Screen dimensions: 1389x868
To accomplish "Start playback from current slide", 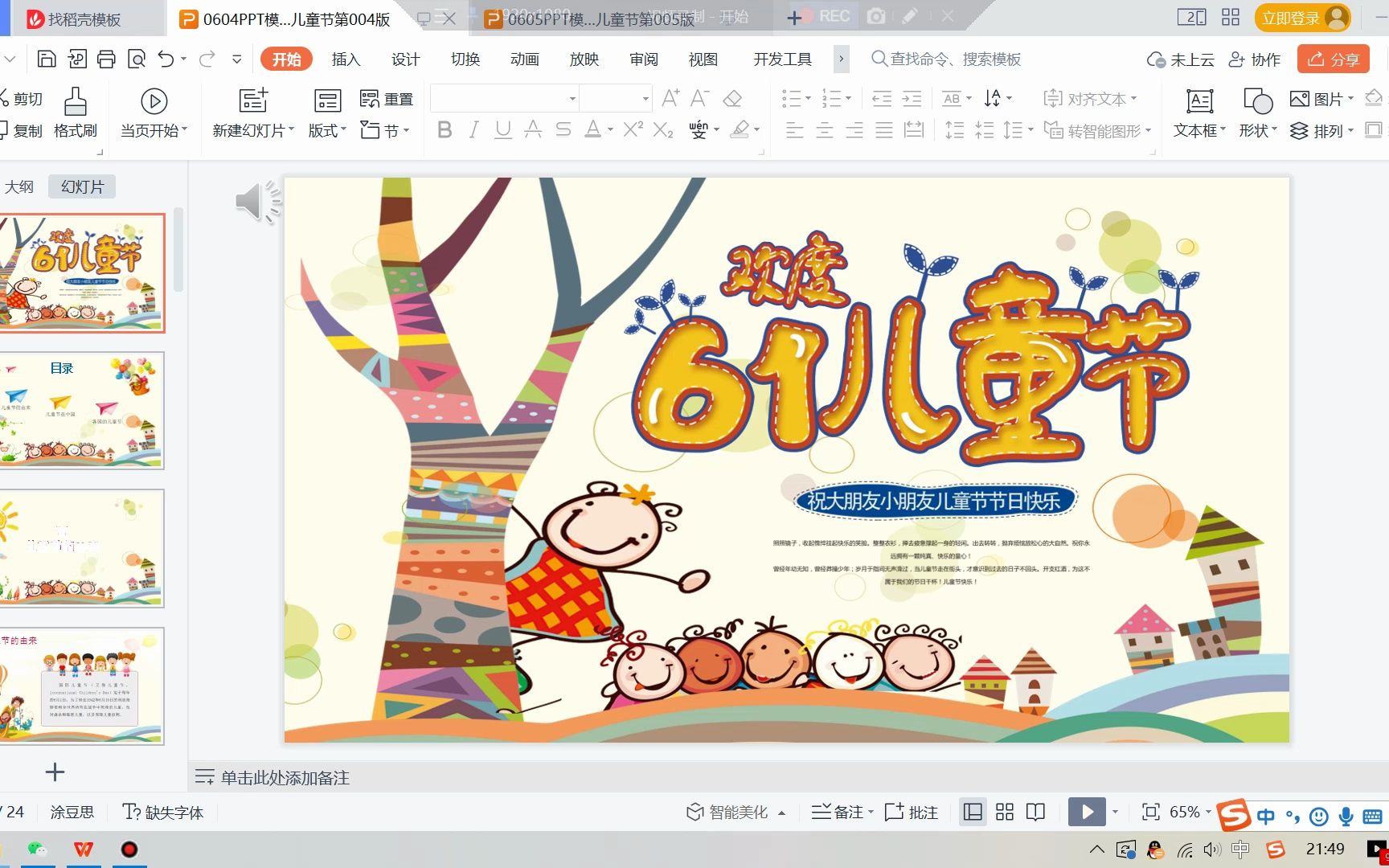I will tap(1087, 812).
